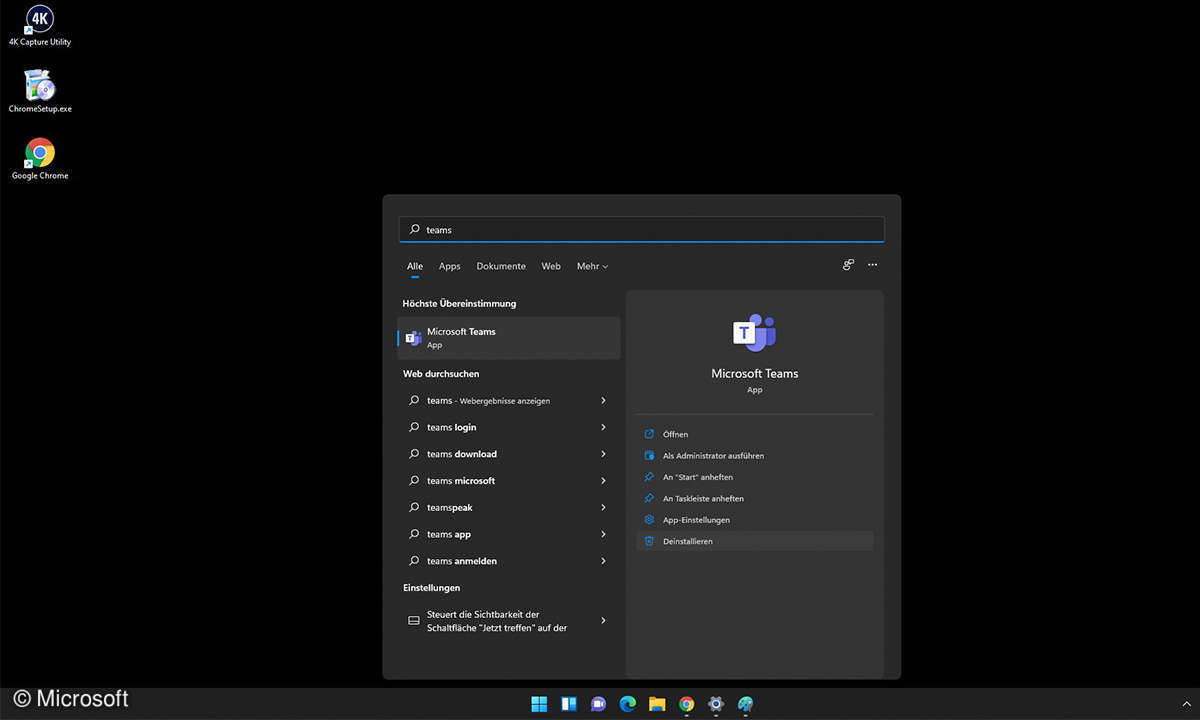The height and width of the screenshot is (720, 1200).
Task: Expand arrow next to 'teams login'
Action: coord(603,427)
